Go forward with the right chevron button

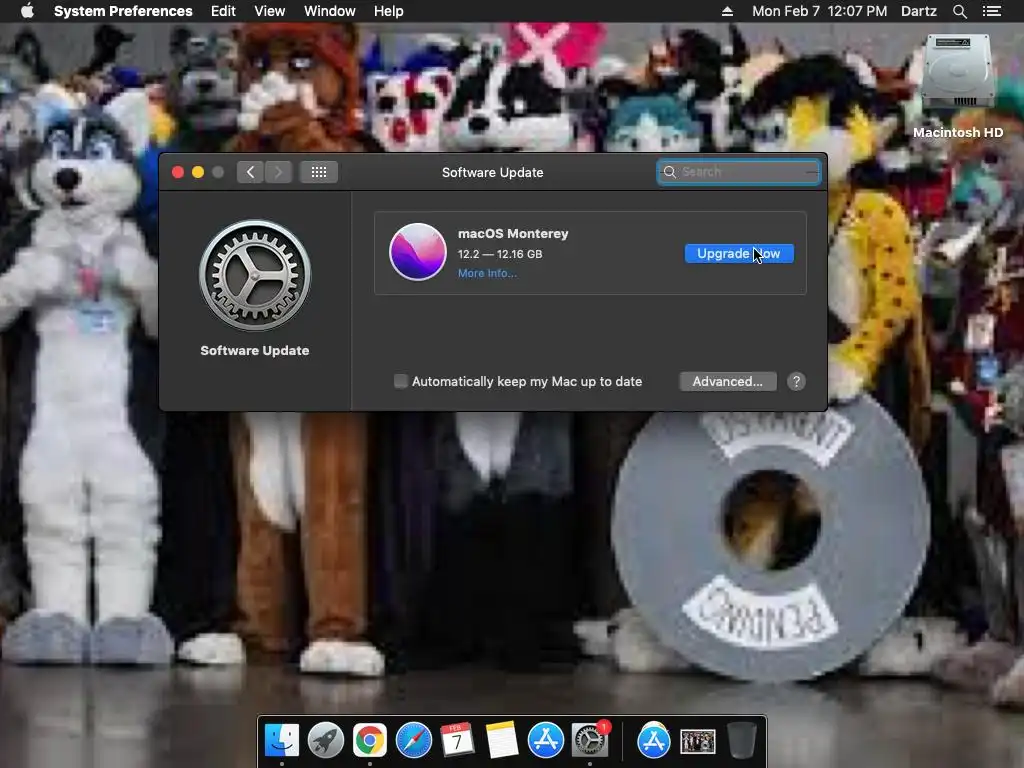click(x=278, y=172)
